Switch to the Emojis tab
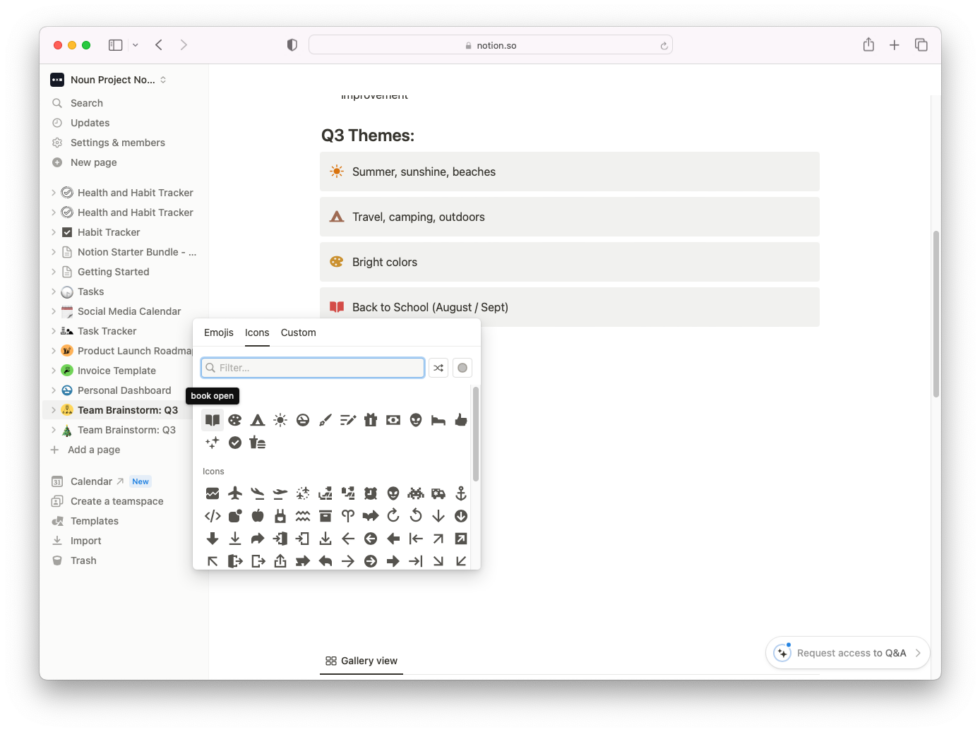980x732 pixels. (218, 332)
